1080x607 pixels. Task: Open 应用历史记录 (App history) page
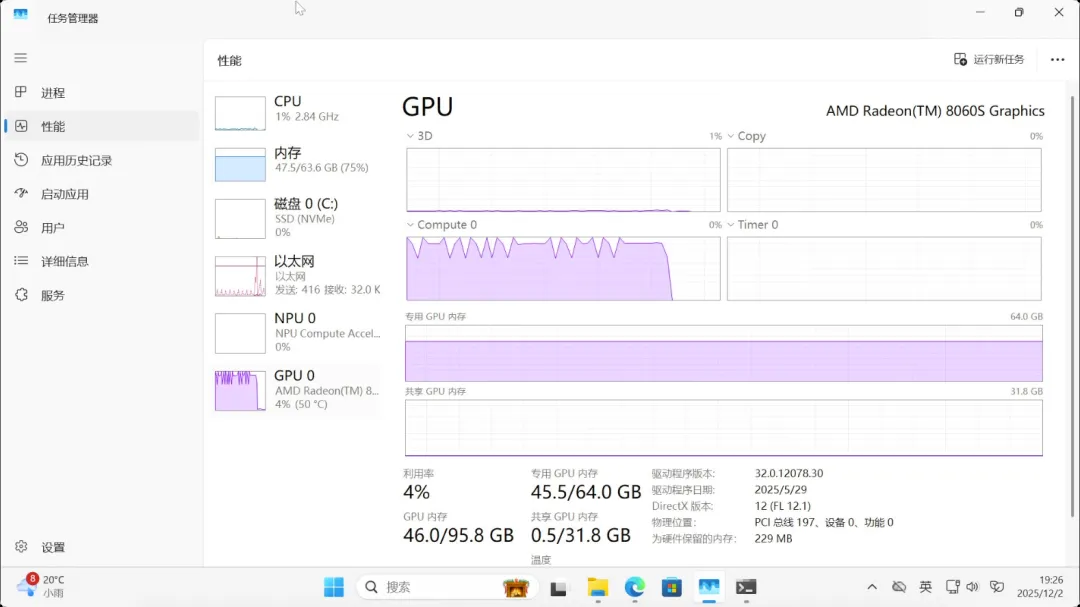tap(75, 160)
